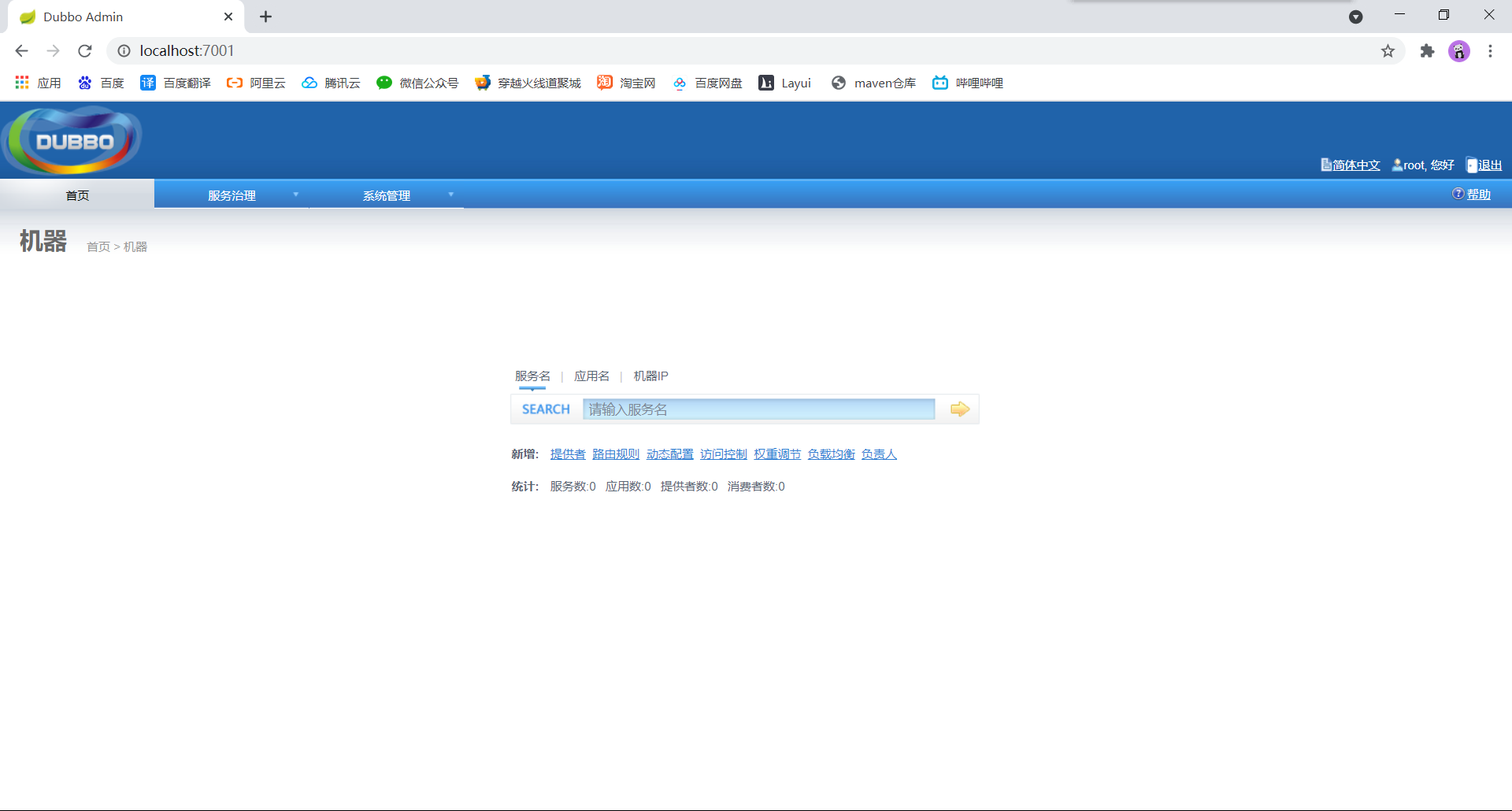The width and height of the screenshot is (1512, 811).
Task: Open the browser extensions puzzle icon
Action: pos(1427,51)
